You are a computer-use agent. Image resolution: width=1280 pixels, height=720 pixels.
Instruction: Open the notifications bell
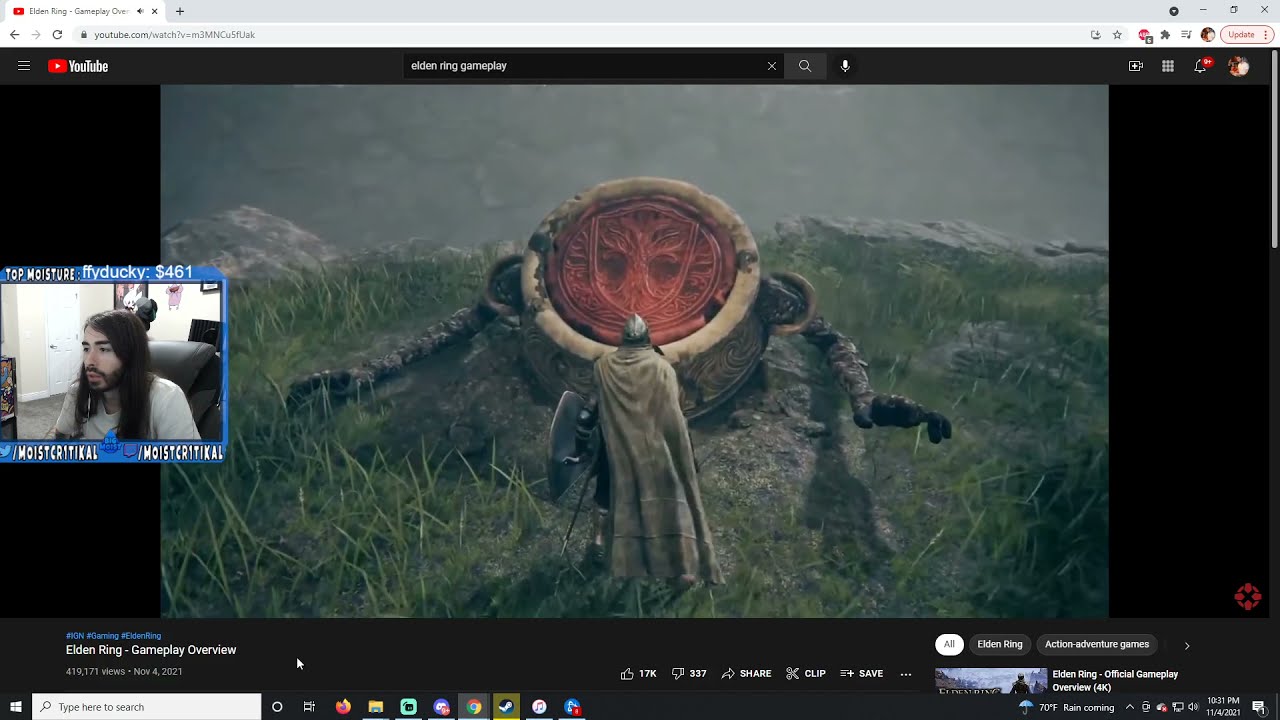(x=1200, y=66)
